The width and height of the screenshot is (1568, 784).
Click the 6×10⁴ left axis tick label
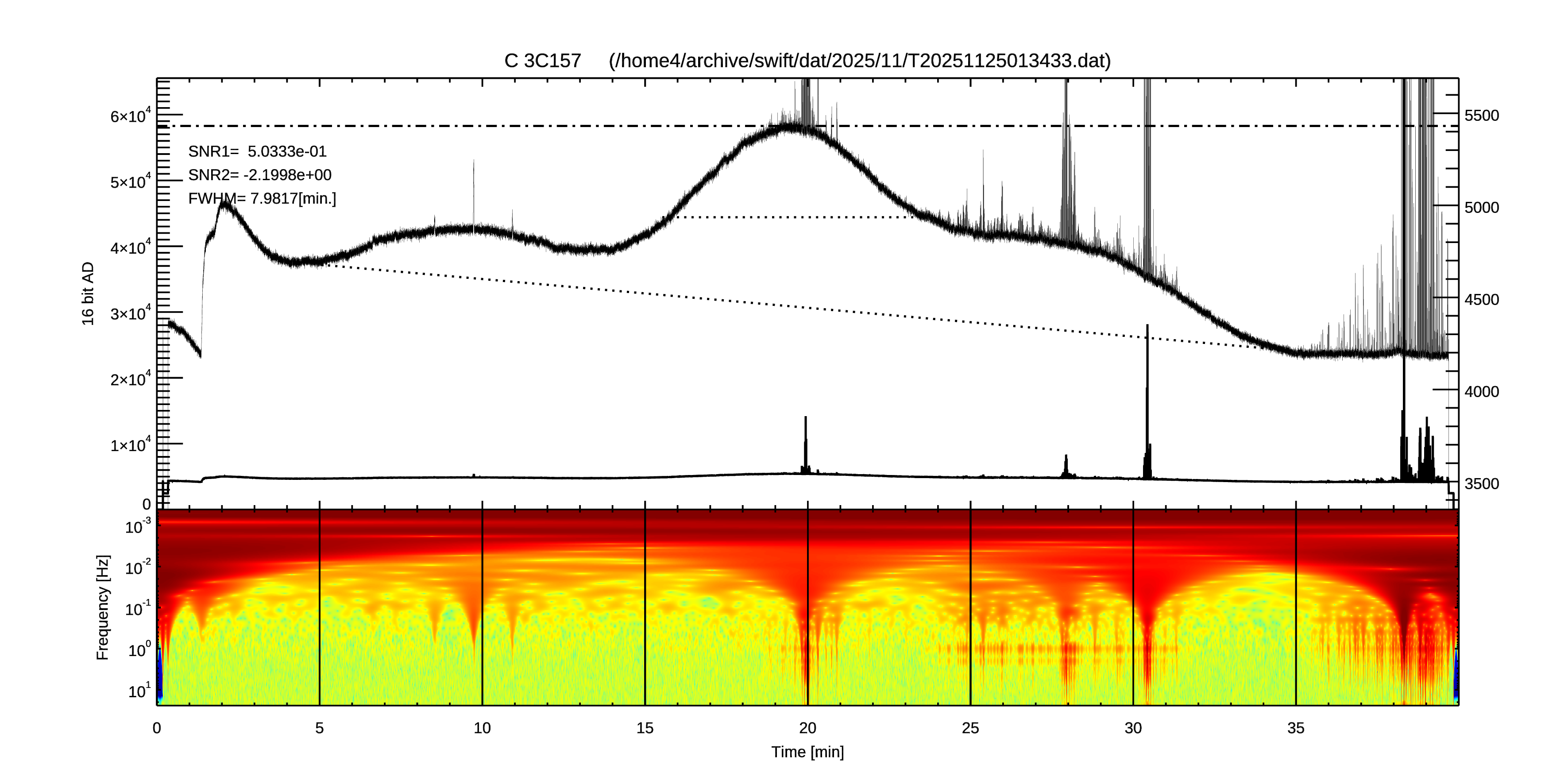coord(130,115)
